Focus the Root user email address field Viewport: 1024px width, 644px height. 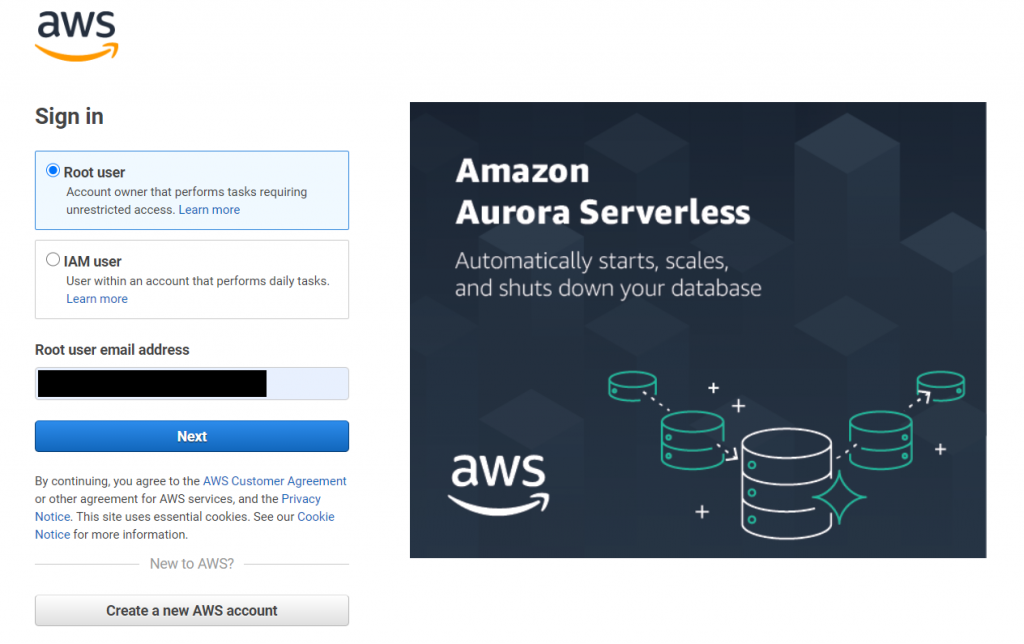192,383
